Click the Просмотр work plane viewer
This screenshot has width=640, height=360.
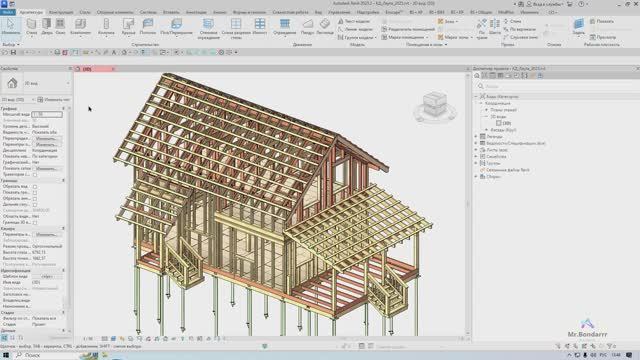click(x=603, y=37)
